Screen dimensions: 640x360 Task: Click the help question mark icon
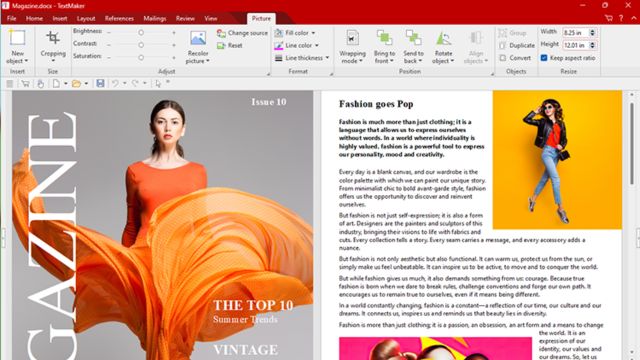coord(621,18)
